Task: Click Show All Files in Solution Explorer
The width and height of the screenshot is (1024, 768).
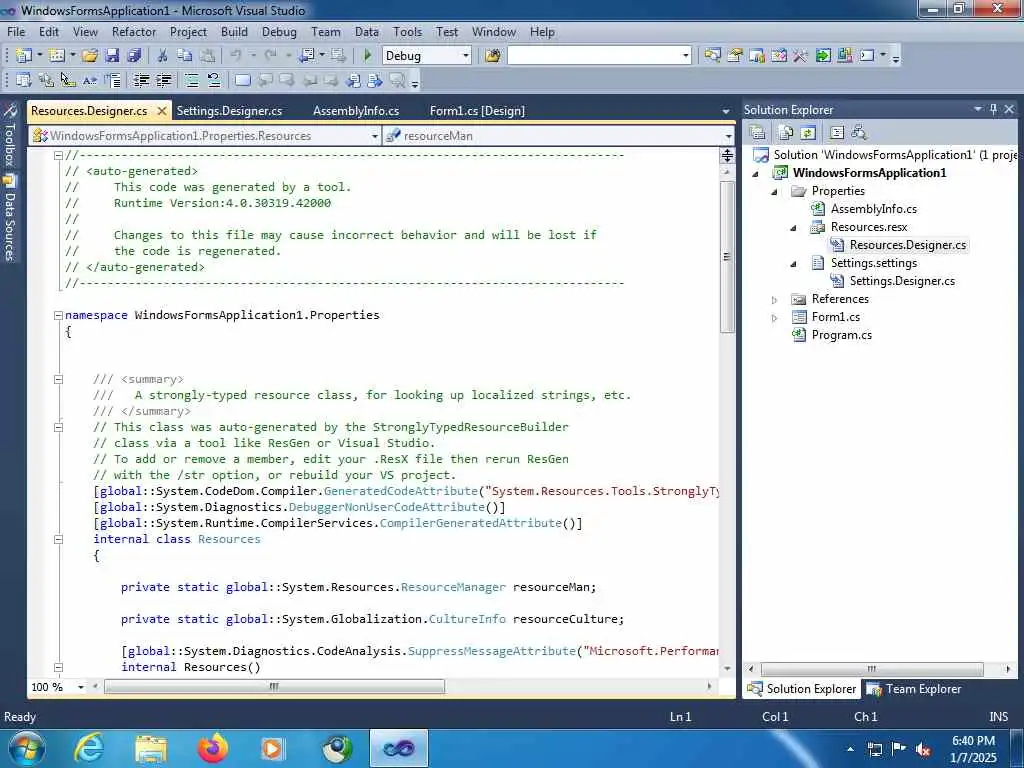Action: pyautogui.click(x=786, y=133)
